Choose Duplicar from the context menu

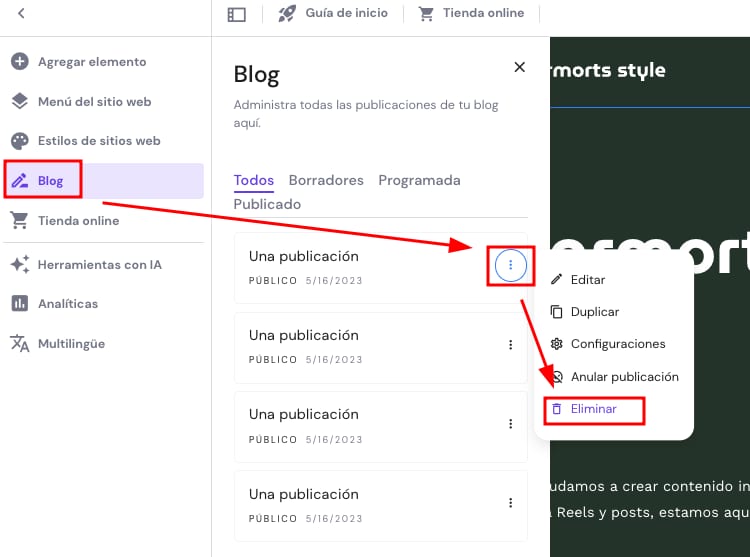click(594, 312)
